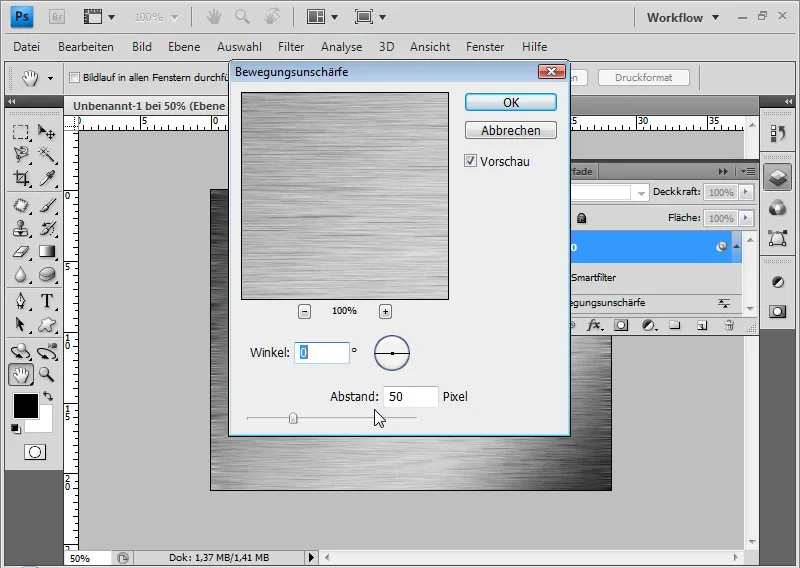This screenshot has width=800, height=568.
Task: Open the Ansicht menu
Action: click(430, 47)
